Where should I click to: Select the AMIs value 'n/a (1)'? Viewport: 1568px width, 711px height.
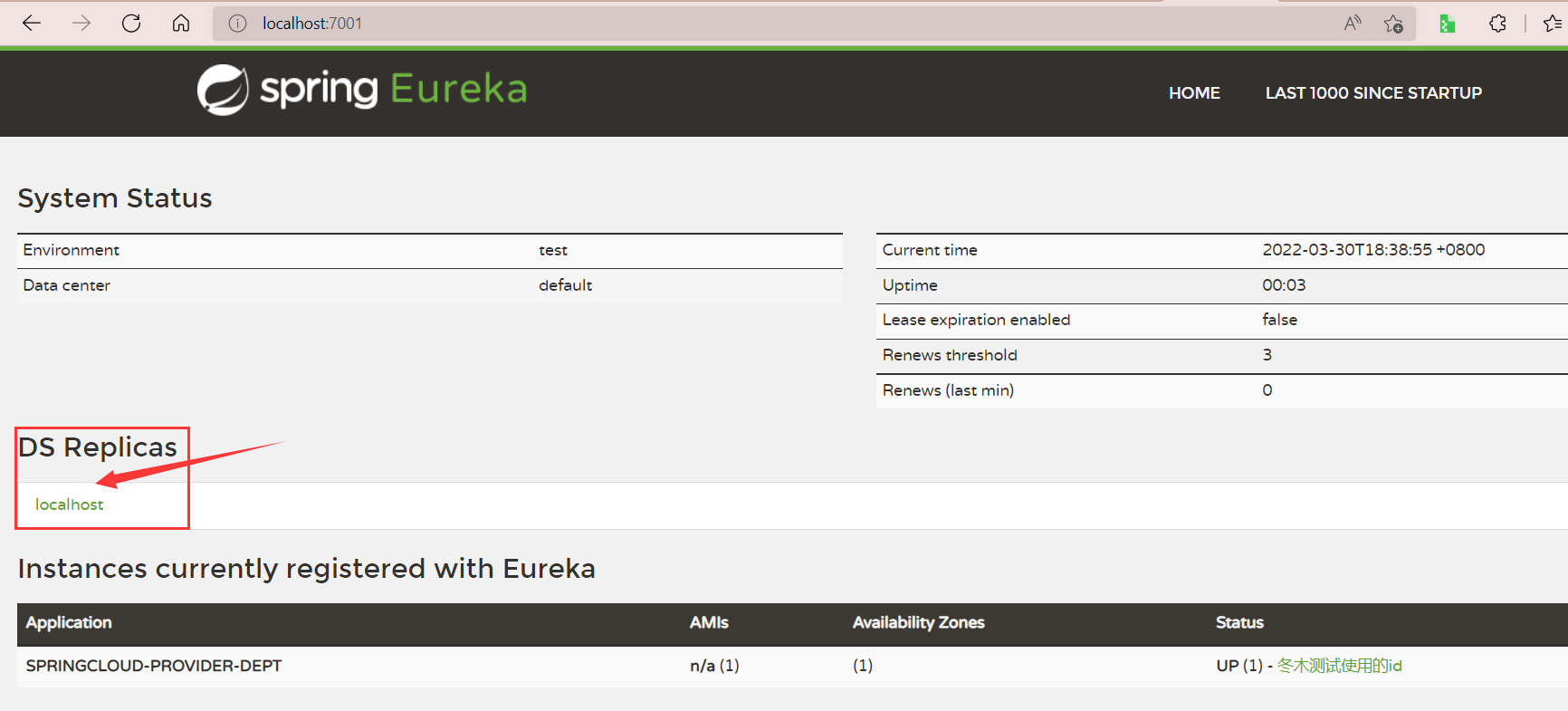(x=714, y=666)
